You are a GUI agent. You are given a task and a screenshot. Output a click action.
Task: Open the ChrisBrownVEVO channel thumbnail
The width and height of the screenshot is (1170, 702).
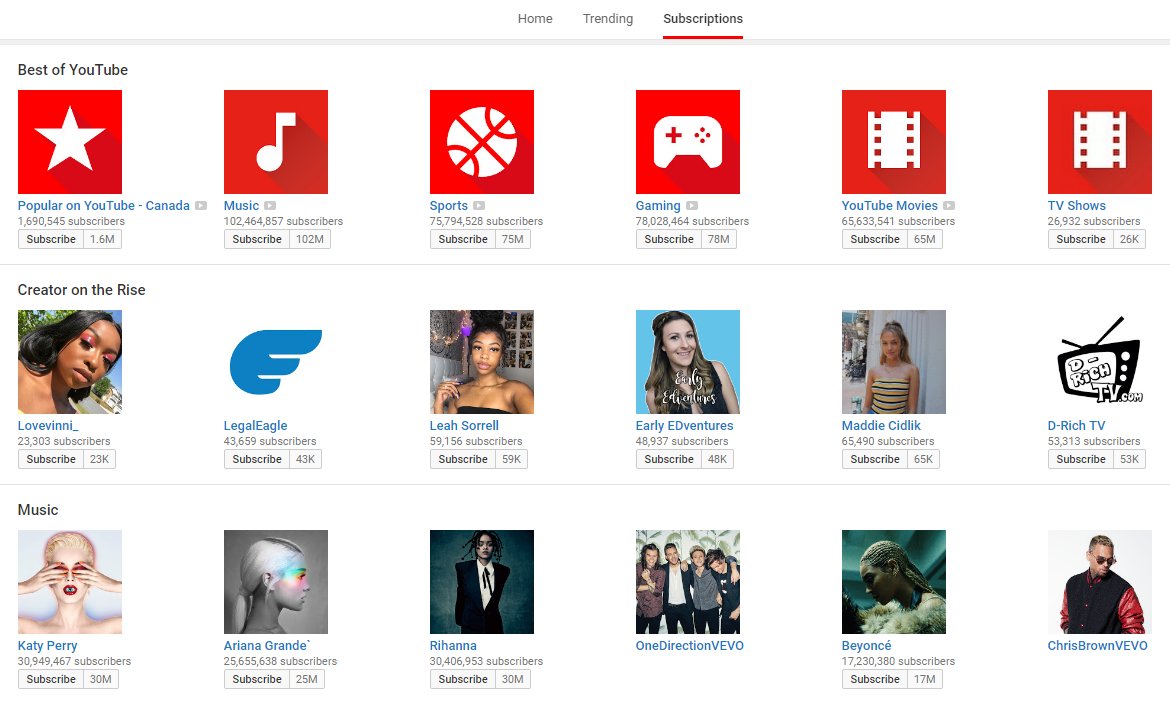click(1100, 582)
